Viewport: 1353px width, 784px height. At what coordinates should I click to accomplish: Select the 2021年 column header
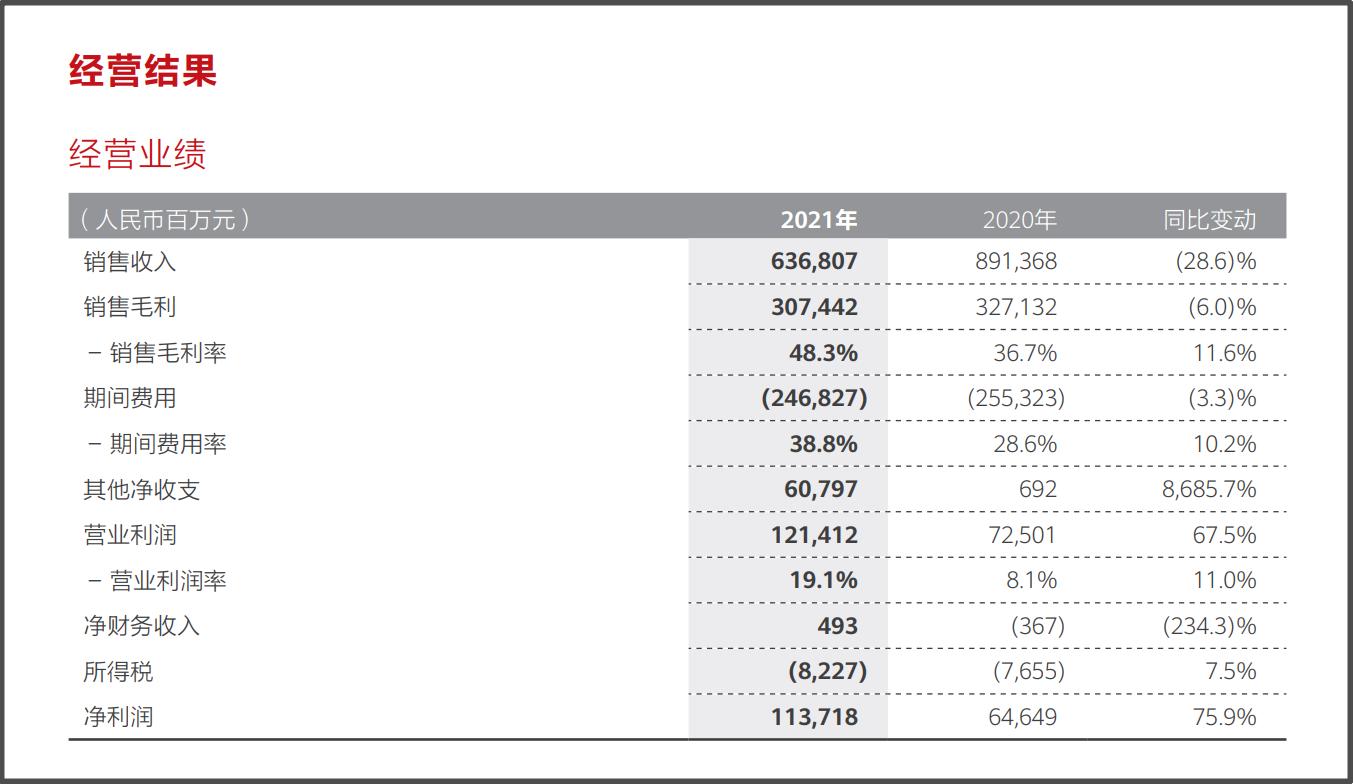coord(819,220)
